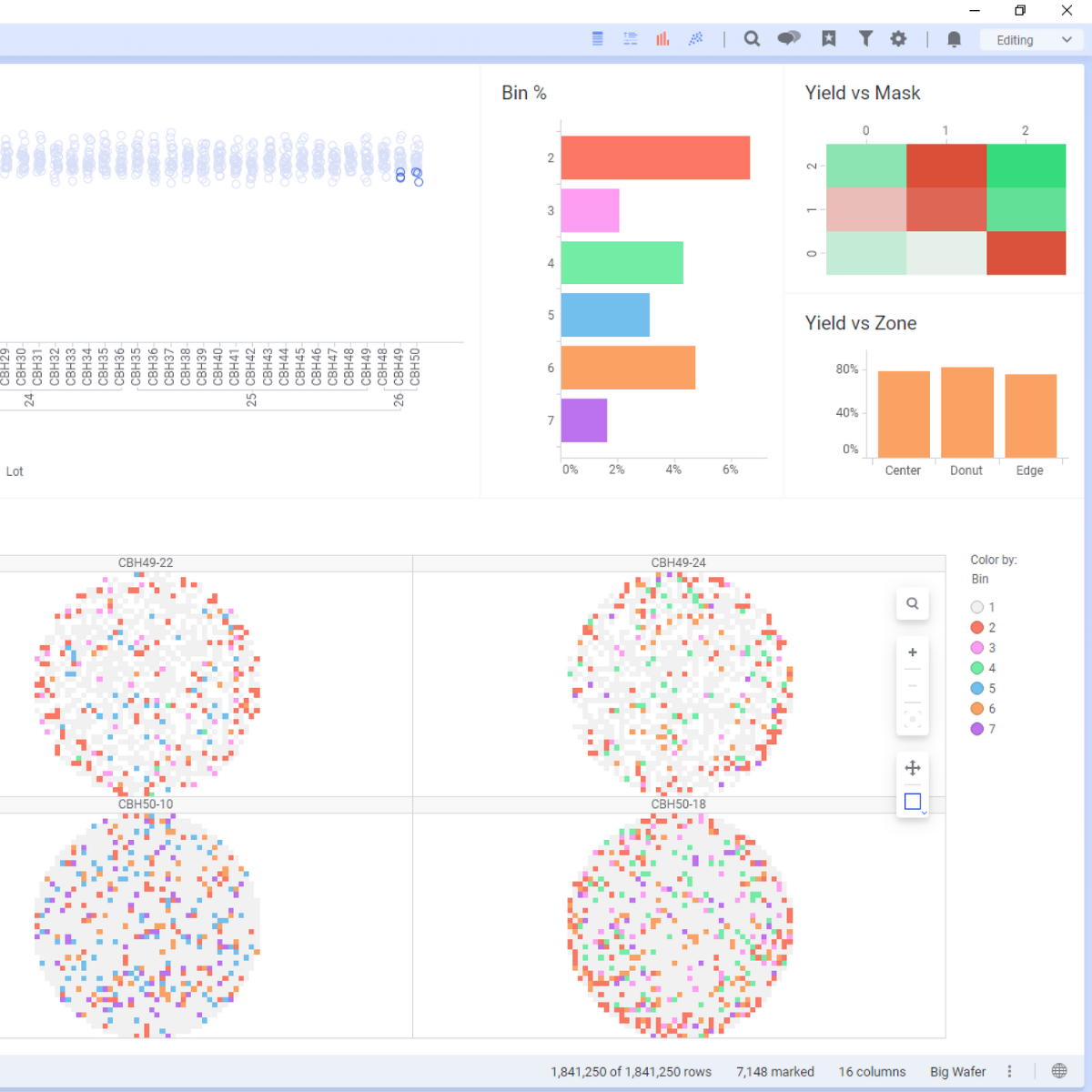
Task: Open the Editing mode dropdown
Action: coord(1031,39)
